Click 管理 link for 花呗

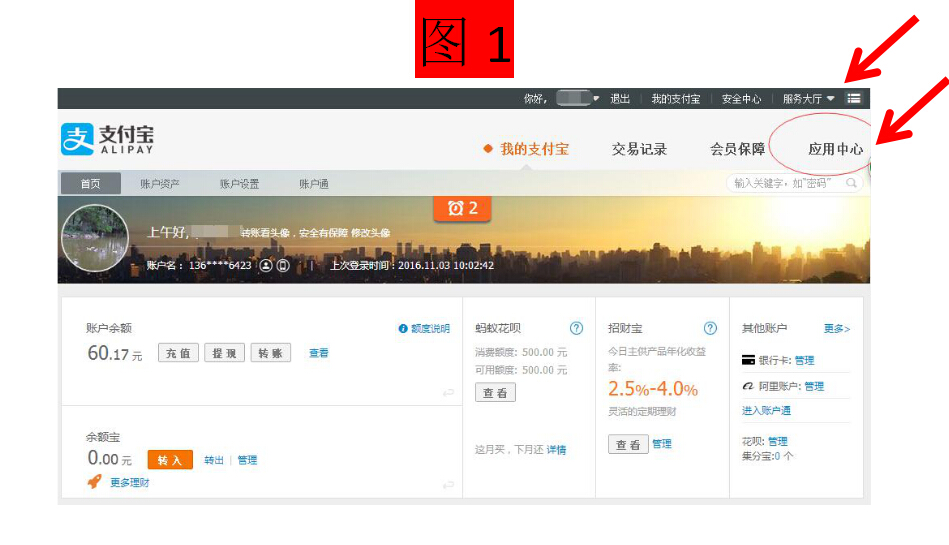pyautogui.click(x=778, y=441)
